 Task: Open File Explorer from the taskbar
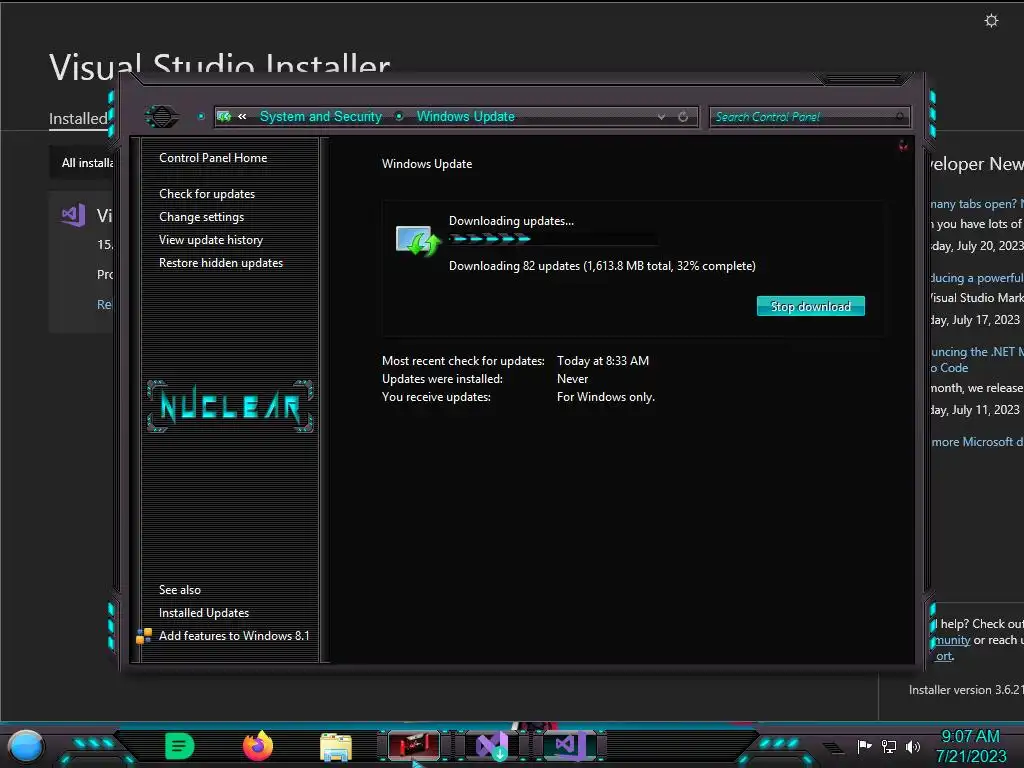(336, 747)
